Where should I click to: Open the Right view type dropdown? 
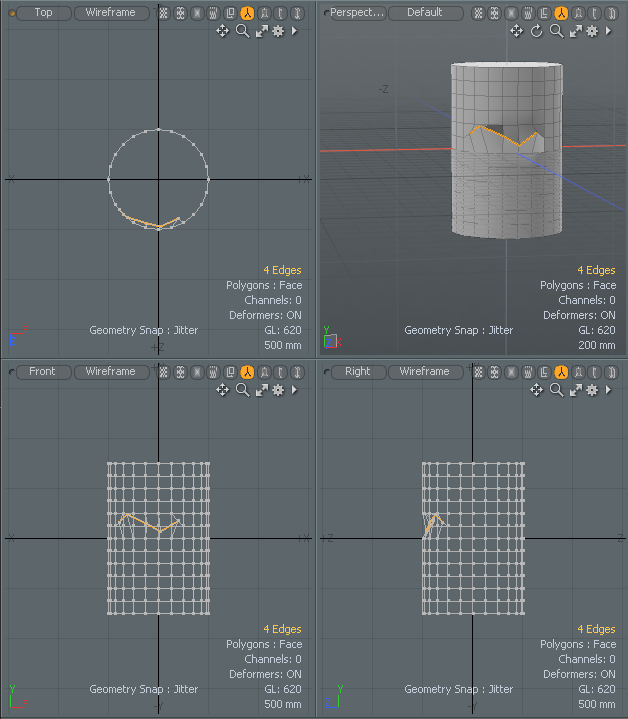pyautogui.click(x=357, y=372)
